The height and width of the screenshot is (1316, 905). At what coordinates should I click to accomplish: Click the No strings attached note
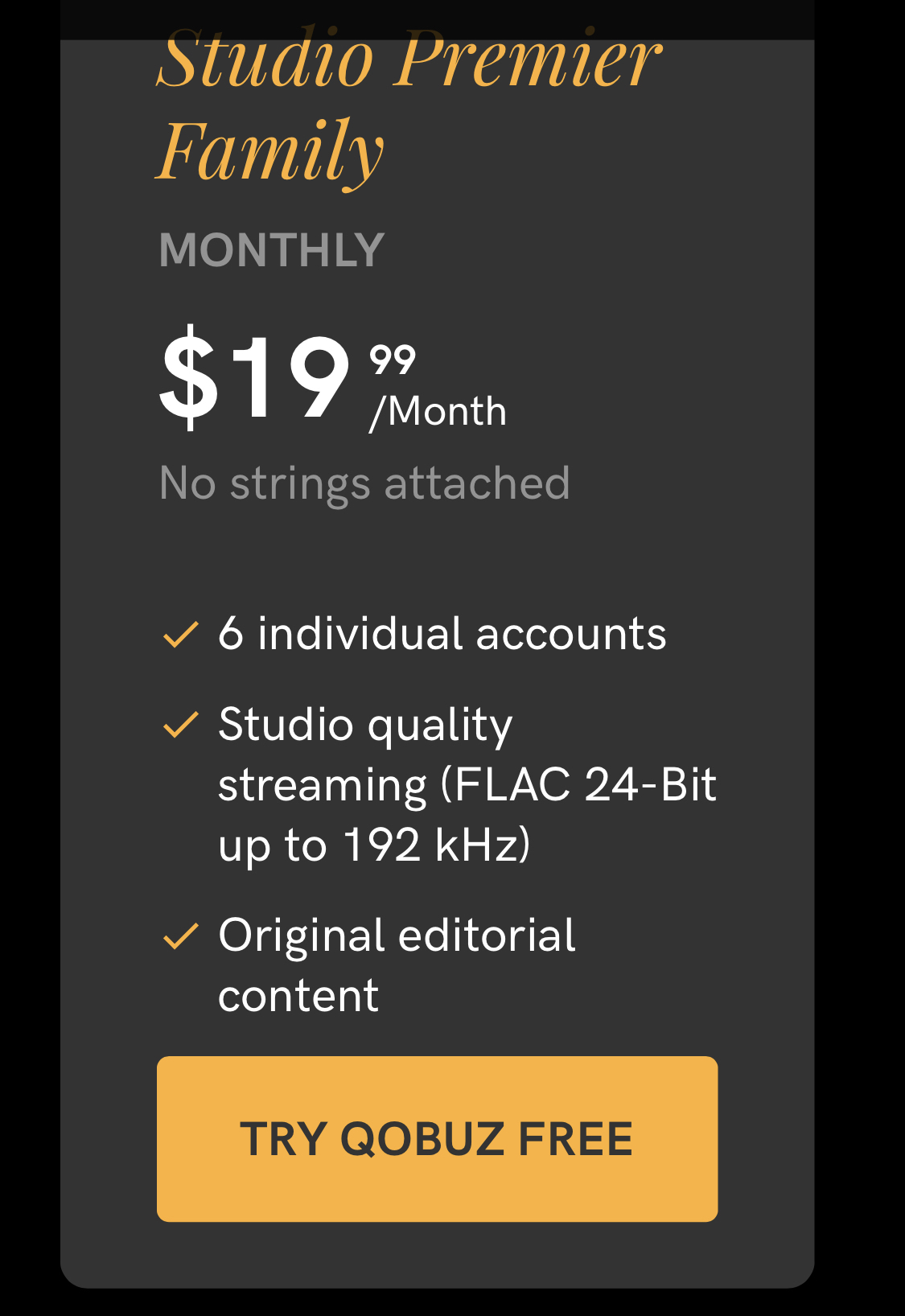[x=364, y=483]
